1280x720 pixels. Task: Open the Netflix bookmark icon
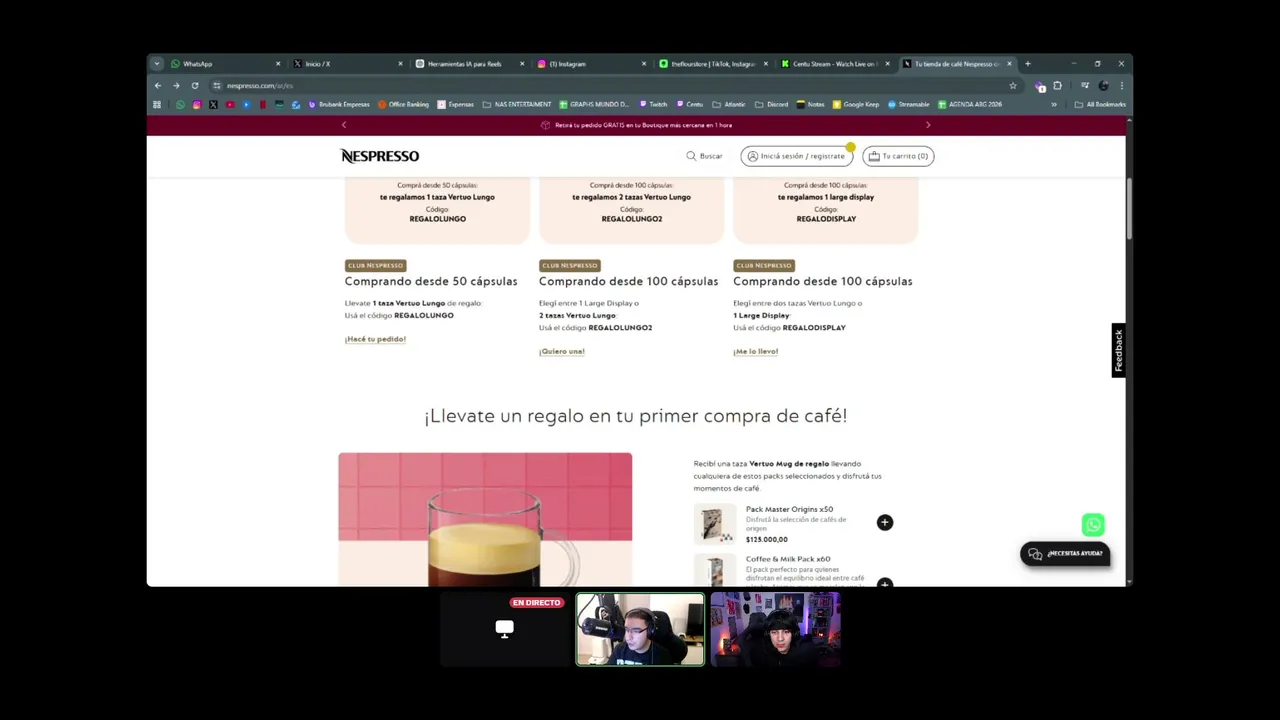(x=263, y=104)
